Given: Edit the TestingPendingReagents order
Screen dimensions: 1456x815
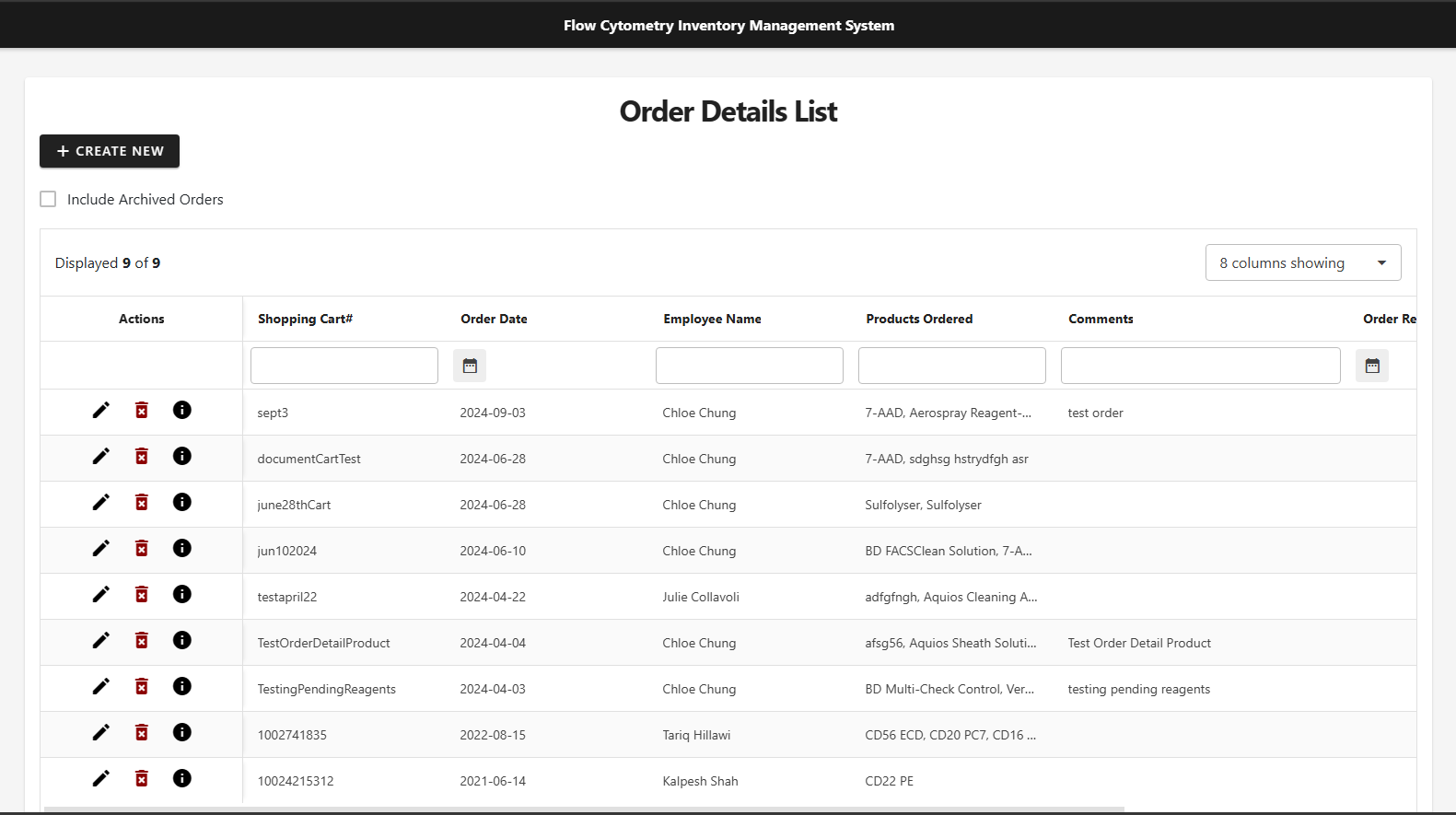Looking at the screenshot, I should [x=101, y=686].
